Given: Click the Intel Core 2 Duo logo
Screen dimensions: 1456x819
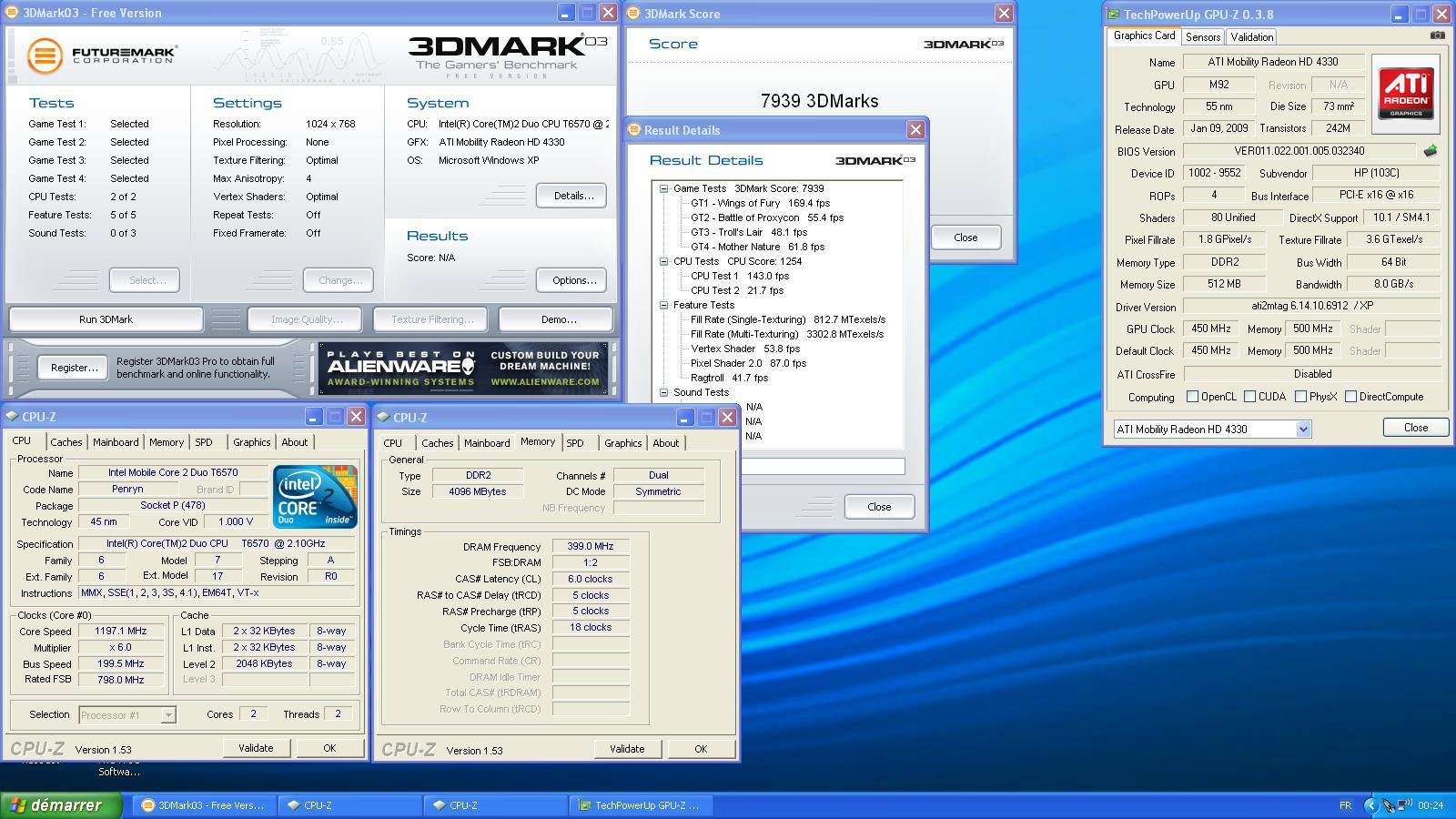Looking at the screenshot, I should pyautogui.click(x=315, y=496).
